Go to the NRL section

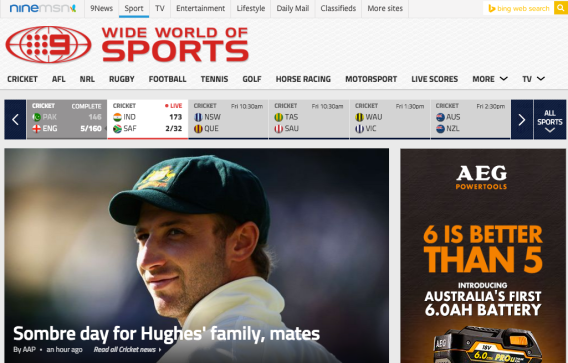tap(87, 79)
